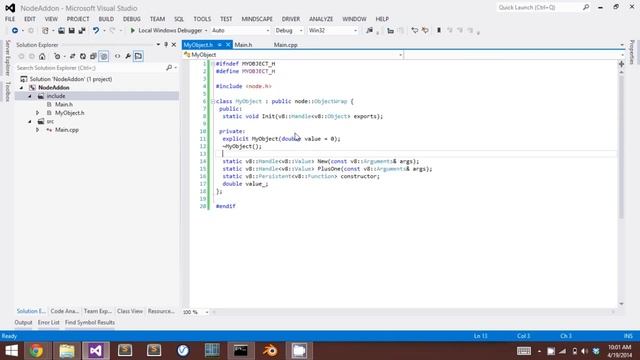Open Solution Explorer window options dropdown

tap(158, 44)
